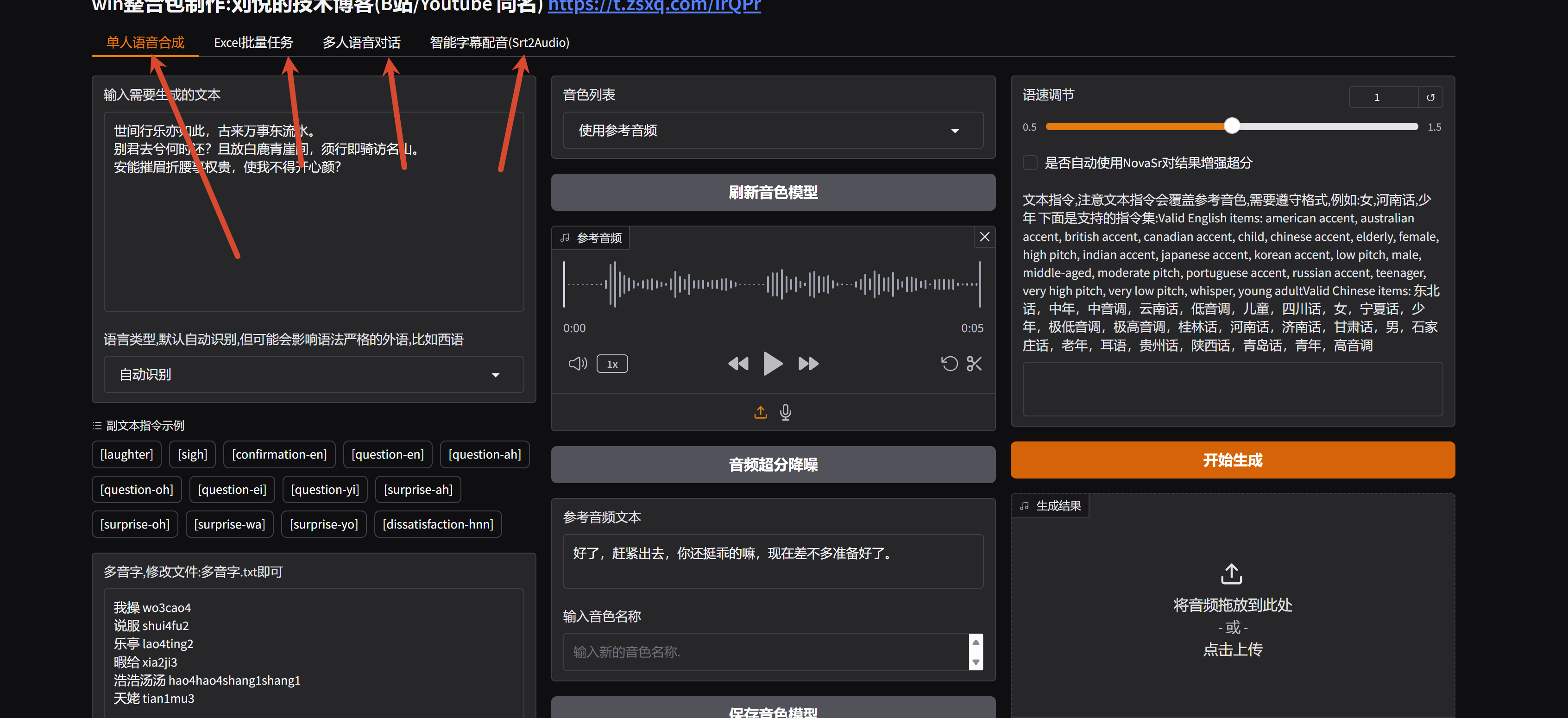
Task: Click the 1x playback speed control
Action: [x=612, y=363]
